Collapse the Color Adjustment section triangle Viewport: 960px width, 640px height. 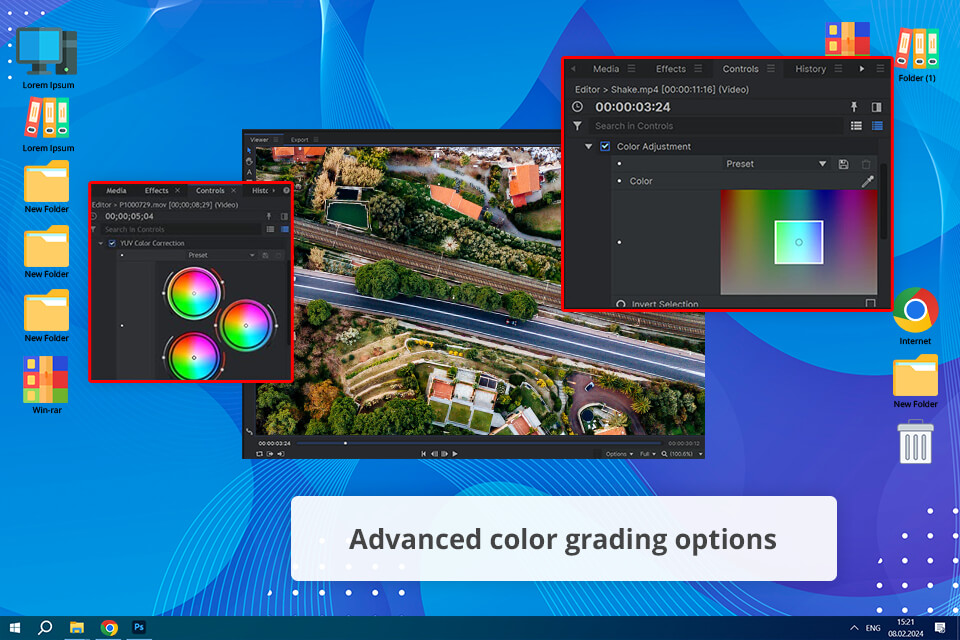coord(588,146)
